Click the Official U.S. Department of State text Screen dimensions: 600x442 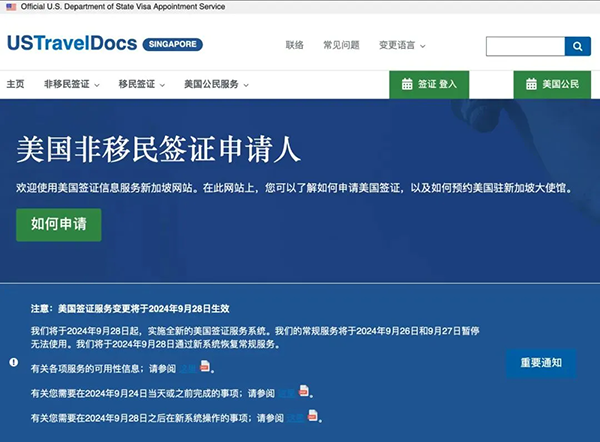click(x=123, y=7)
